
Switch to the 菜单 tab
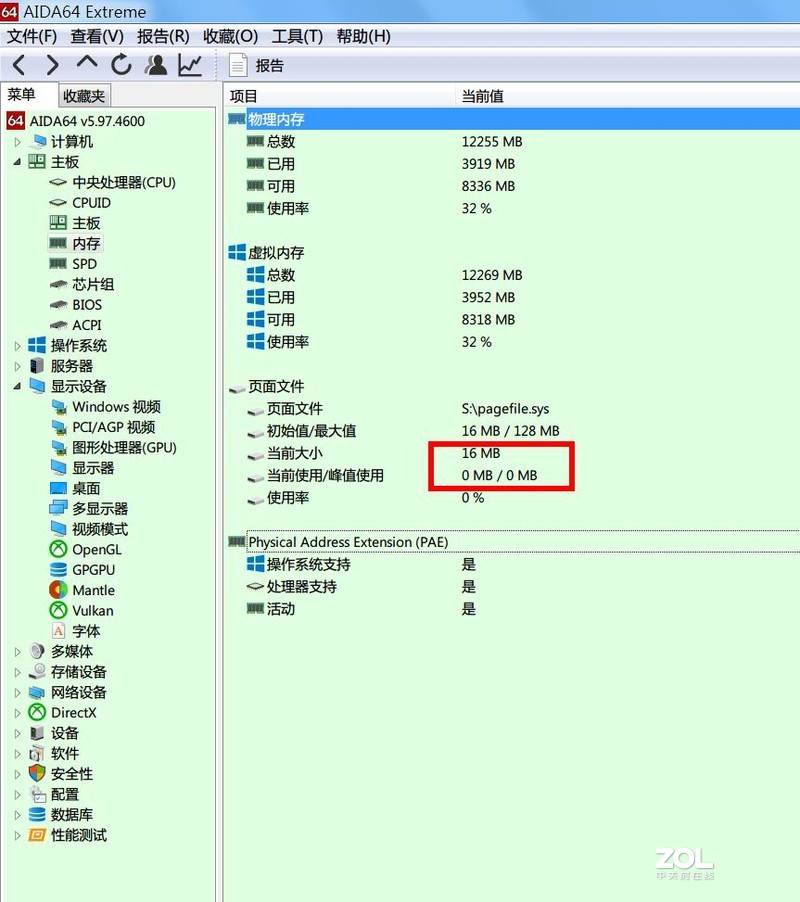pyautogui.click(x=29, y=94)
